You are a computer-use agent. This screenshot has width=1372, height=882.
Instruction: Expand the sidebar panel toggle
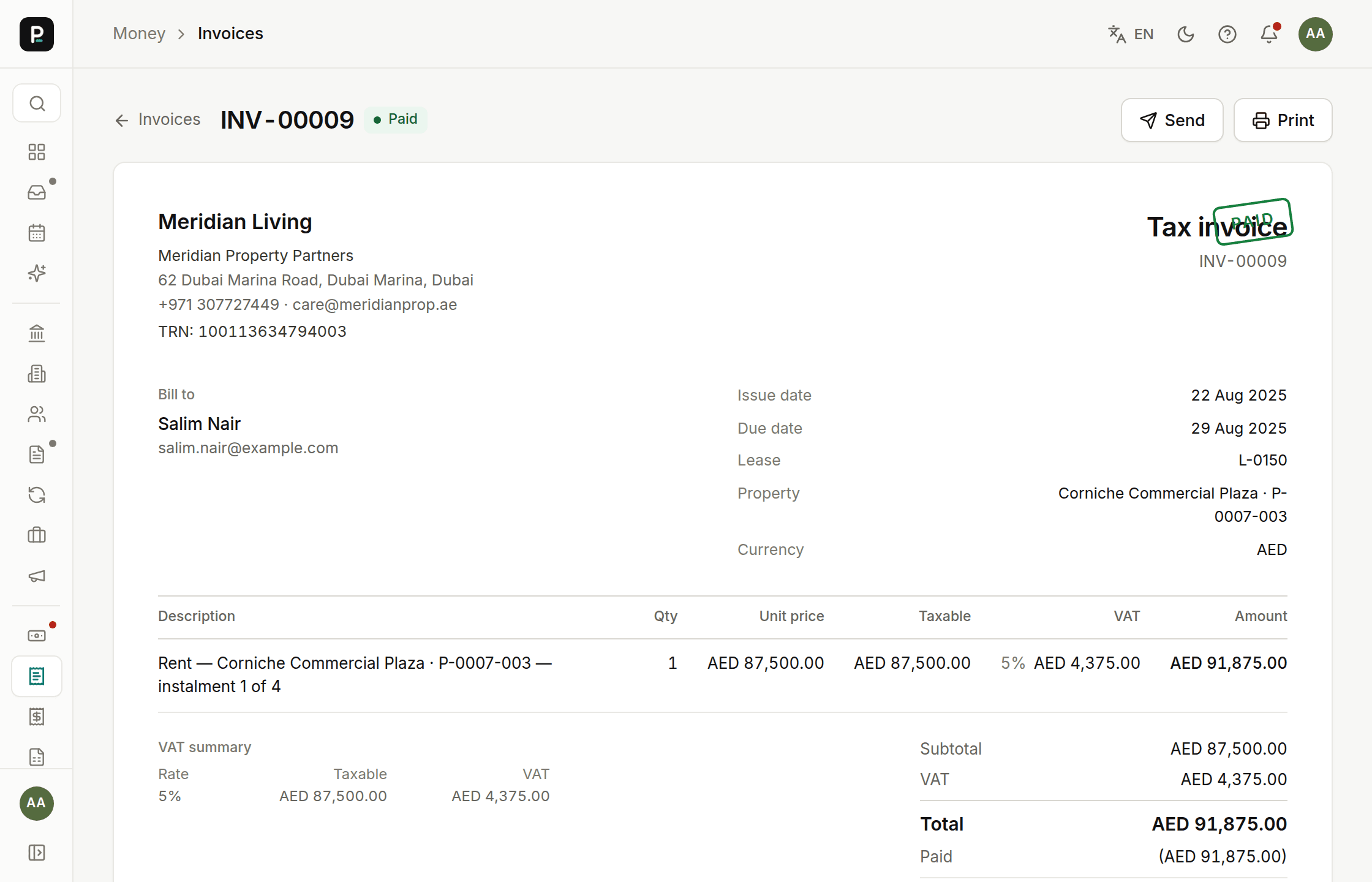click(x=37, y=853)
